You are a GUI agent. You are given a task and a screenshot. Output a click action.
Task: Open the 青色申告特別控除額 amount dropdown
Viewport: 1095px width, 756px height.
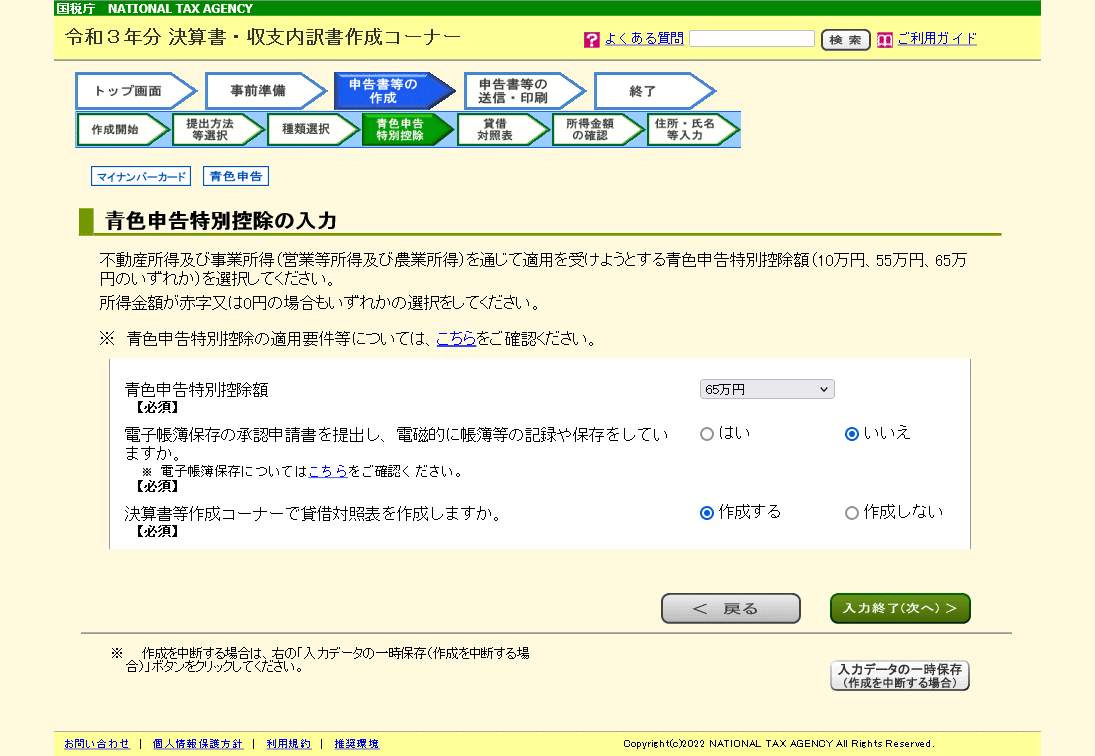pos(767,389)
